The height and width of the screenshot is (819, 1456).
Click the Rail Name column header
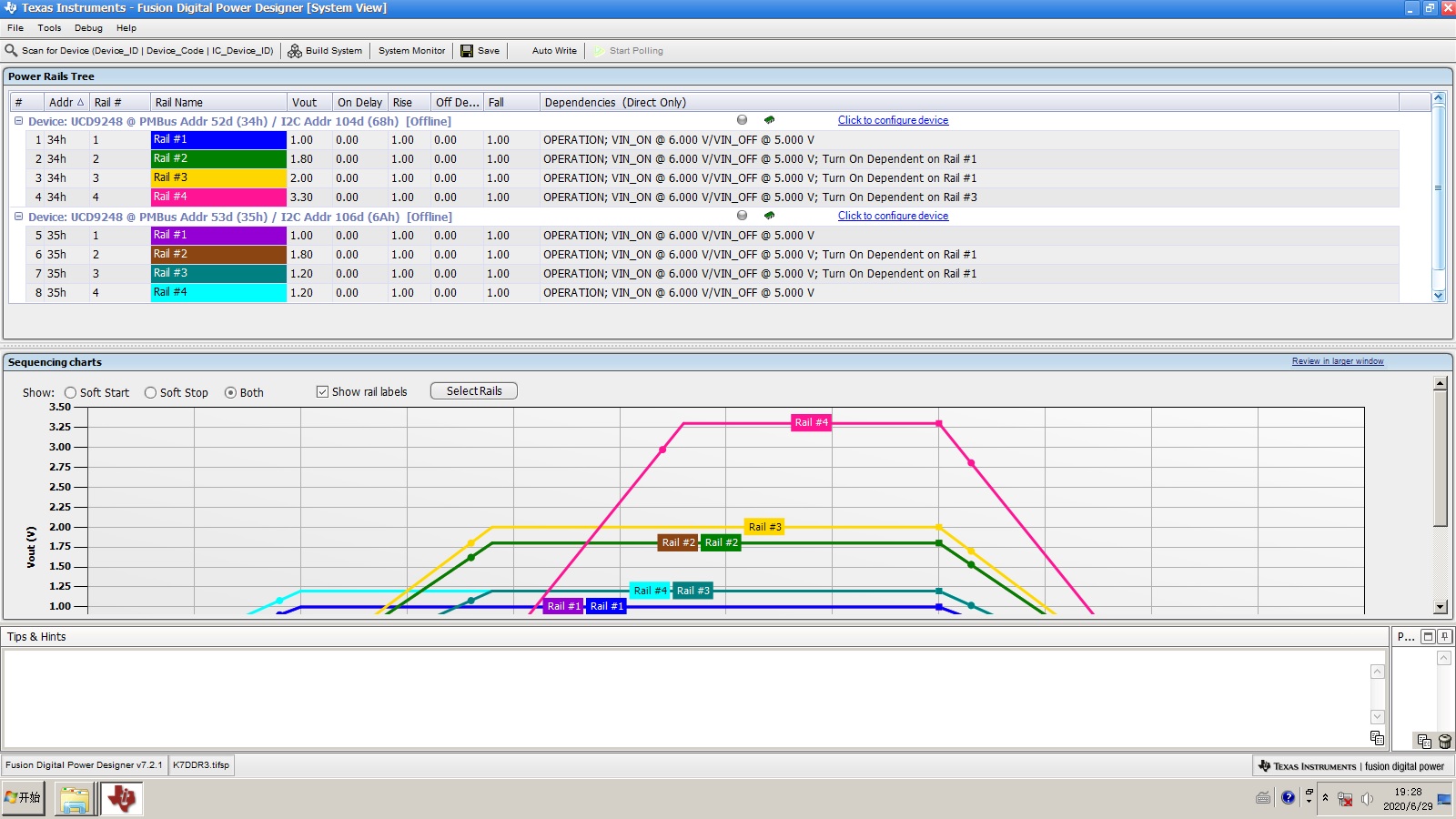(x=218, y=102)
